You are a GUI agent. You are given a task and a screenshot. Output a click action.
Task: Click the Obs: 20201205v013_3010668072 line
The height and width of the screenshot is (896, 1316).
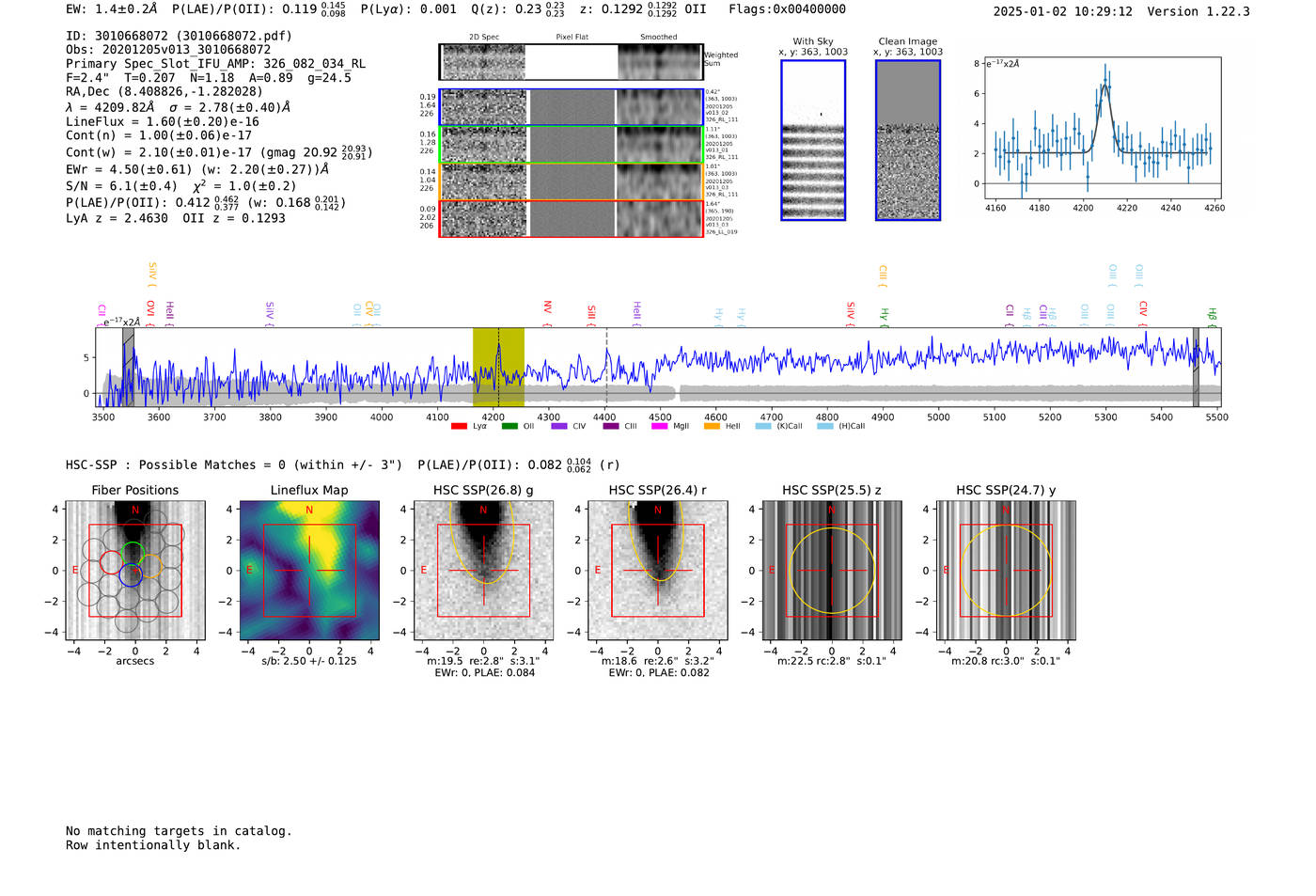(168, 50)
